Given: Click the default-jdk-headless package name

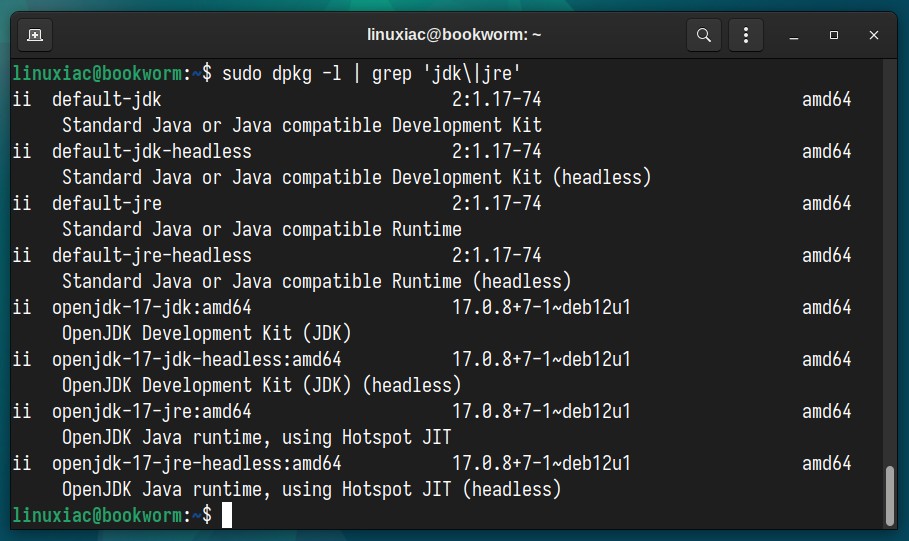Looking at the screenshot, I should 152,151.
